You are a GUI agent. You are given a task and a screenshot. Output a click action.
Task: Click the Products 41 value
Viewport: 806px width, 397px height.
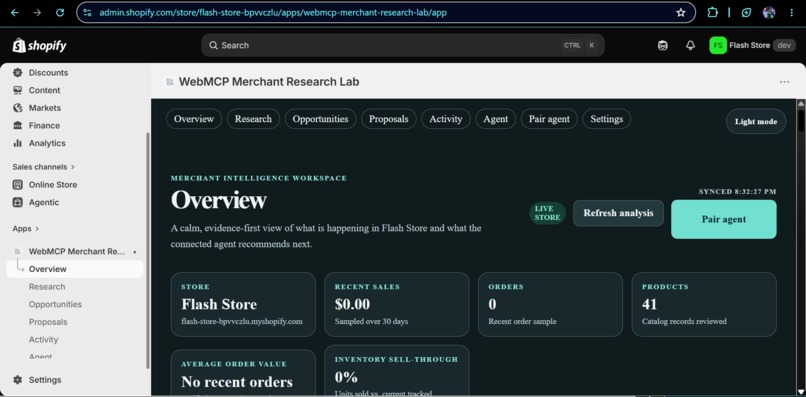[x=649, y=304]
